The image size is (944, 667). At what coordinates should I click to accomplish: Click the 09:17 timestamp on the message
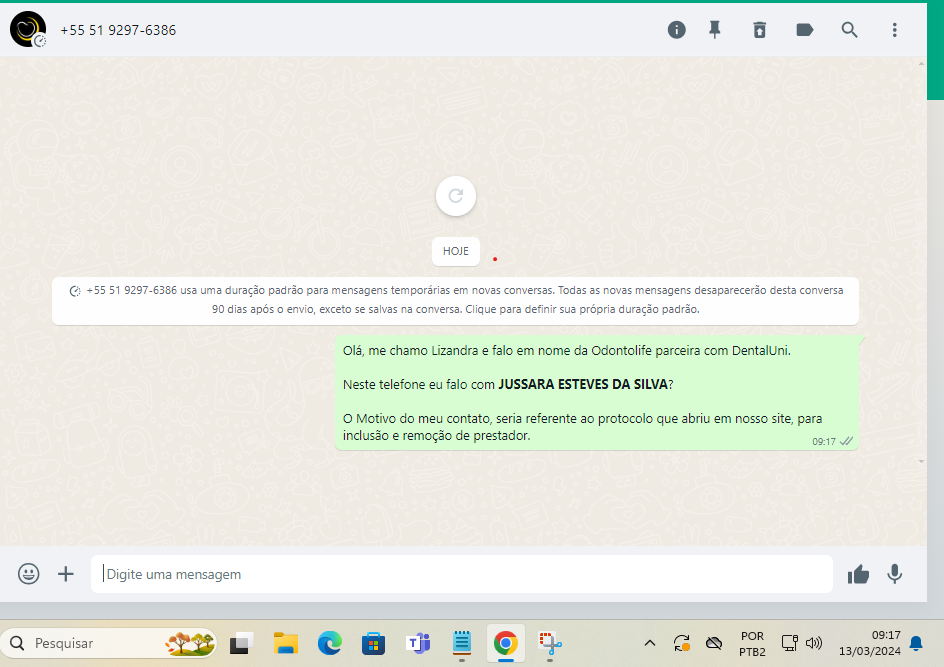click(824, 441)
